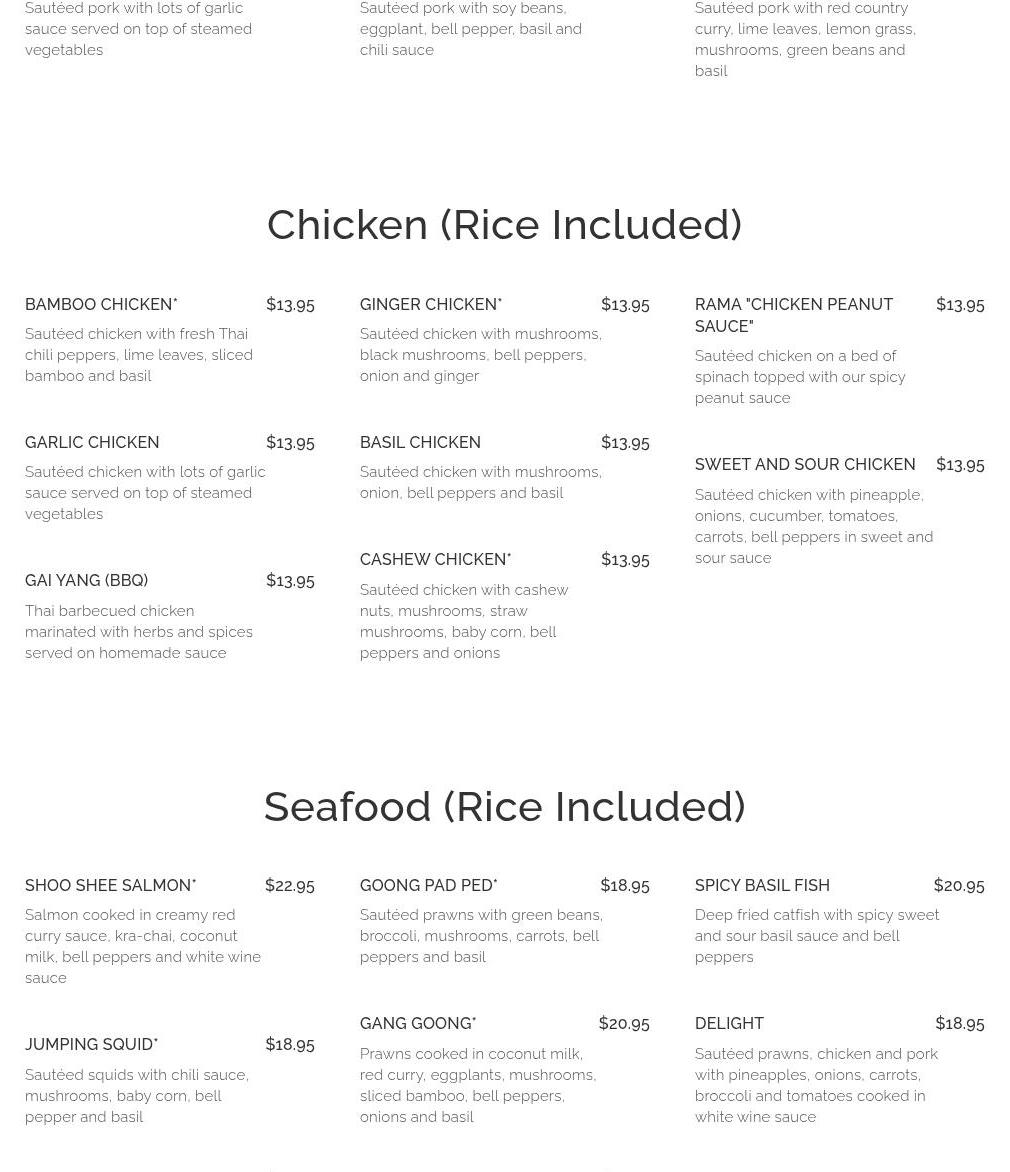
Task: Select the Ginger Chicken dish name
Action: pos(431,304)
